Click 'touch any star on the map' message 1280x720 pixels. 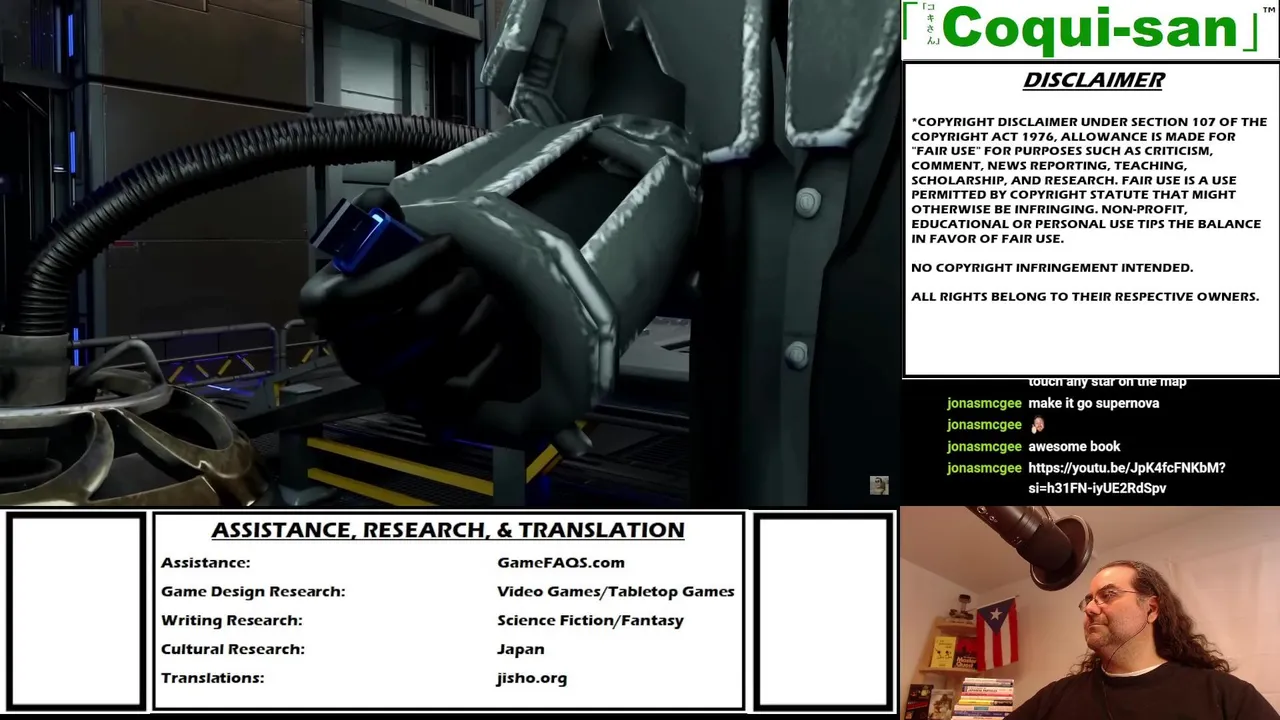(1107, 382)
